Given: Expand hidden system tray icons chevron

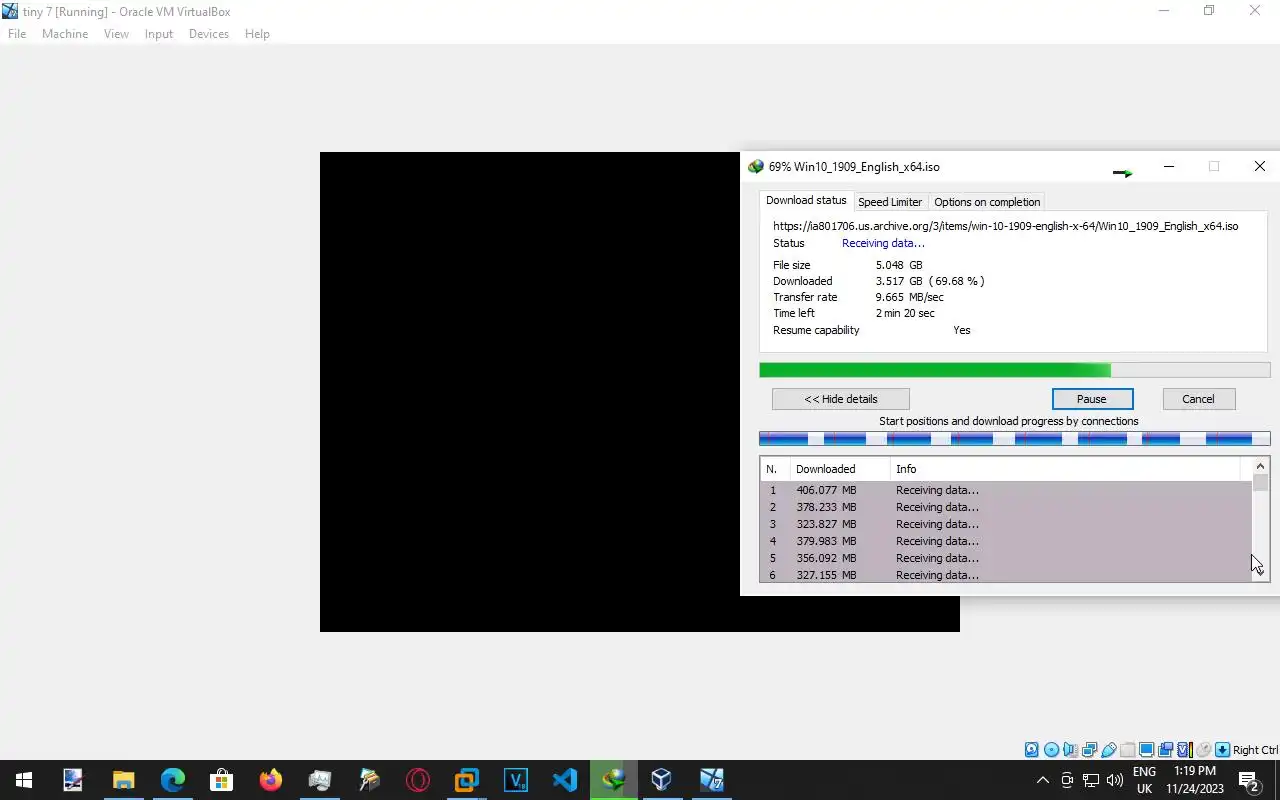Looking at the screenshot, I should click(x=1042, y=780).
